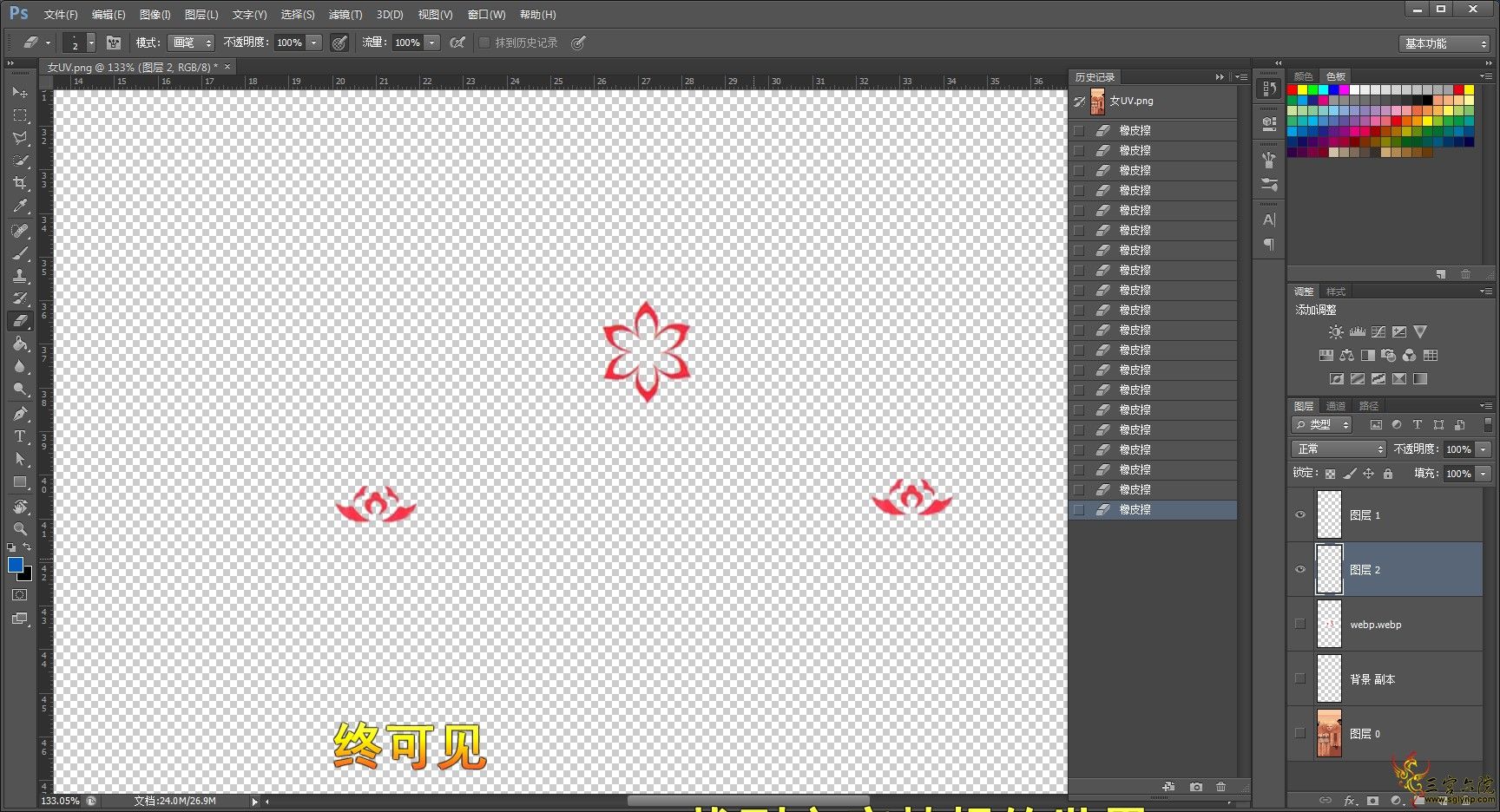Select the Rectangle shape tool
Viewport: 1500px width, 812px height.
pos(20,482)
